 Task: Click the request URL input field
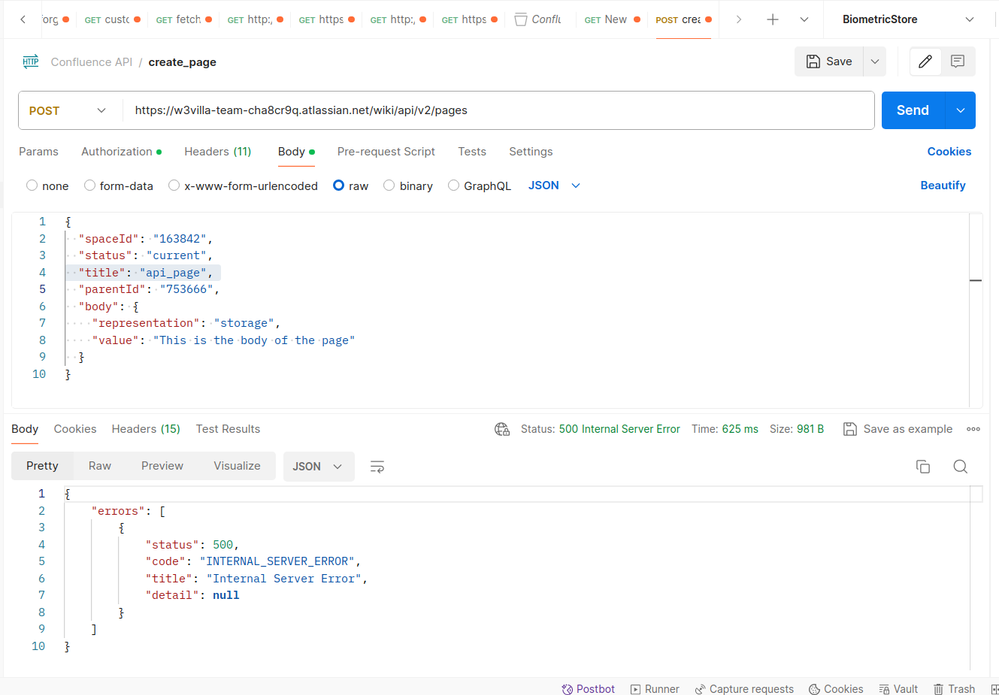(x=497, y=111)
